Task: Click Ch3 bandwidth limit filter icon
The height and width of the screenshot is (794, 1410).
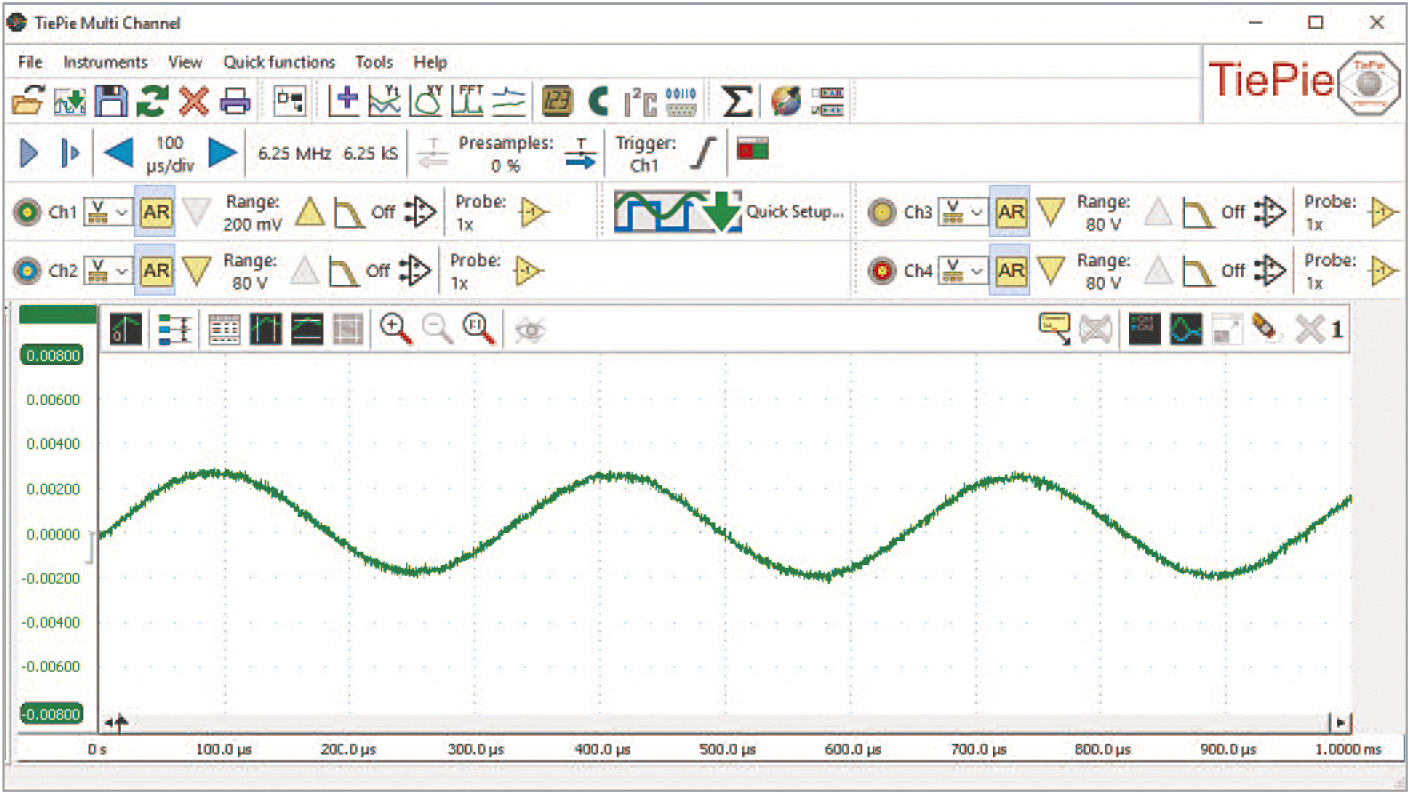Action: coord(1199,212)
